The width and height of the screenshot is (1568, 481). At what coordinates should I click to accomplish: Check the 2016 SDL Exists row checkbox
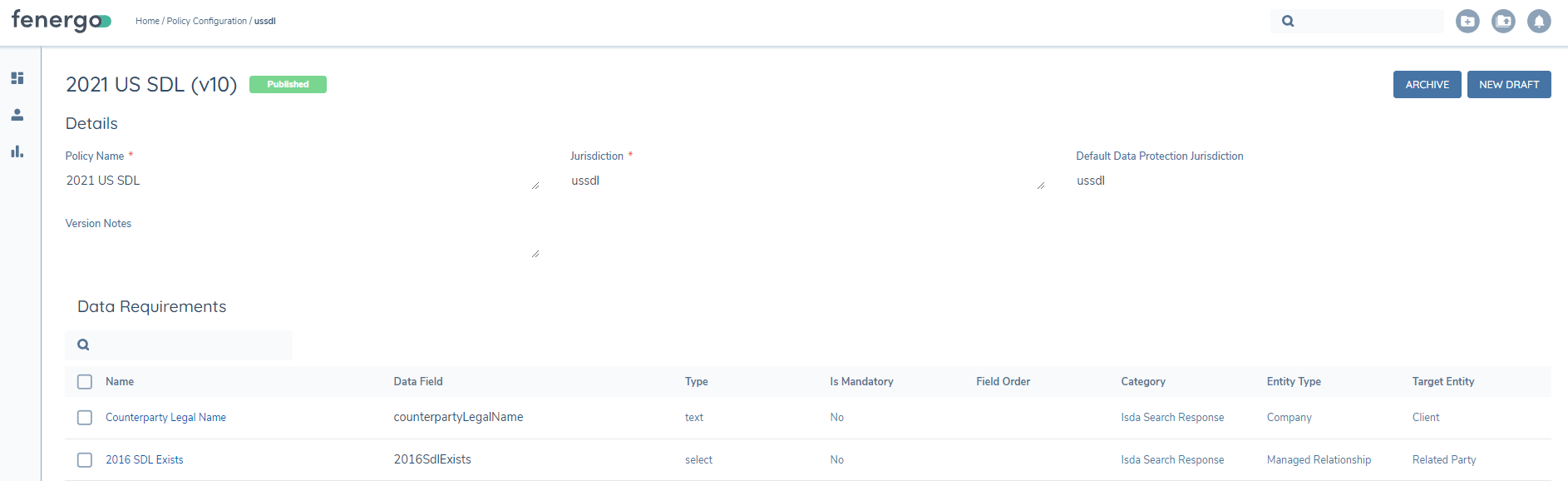tap(85, 460)
